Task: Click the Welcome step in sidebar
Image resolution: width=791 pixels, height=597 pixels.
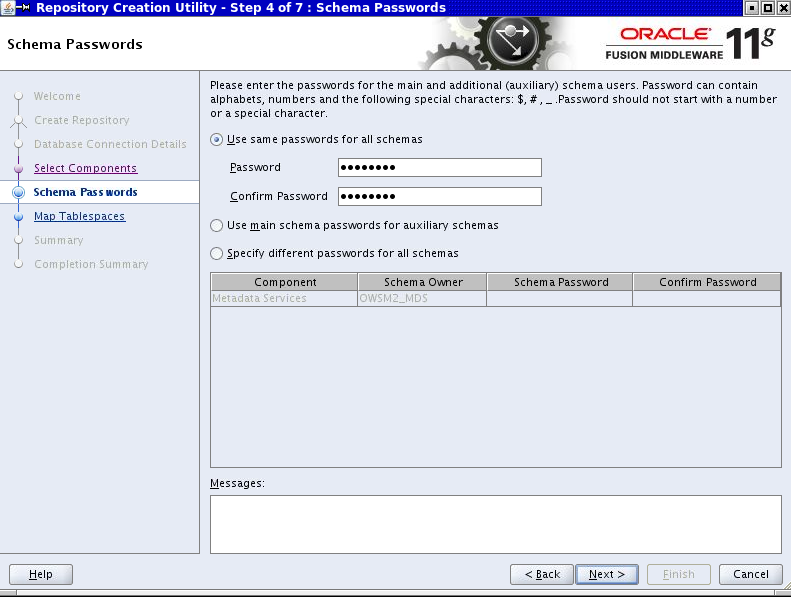Action: click(x=57, y=96)
